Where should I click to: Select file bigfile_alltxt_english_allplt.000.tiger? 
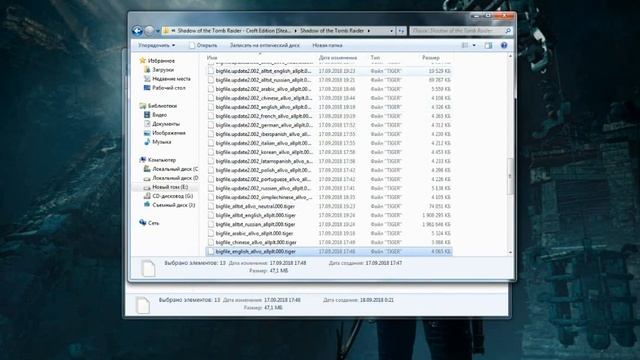pyautogui.click(x=329, y=215)
